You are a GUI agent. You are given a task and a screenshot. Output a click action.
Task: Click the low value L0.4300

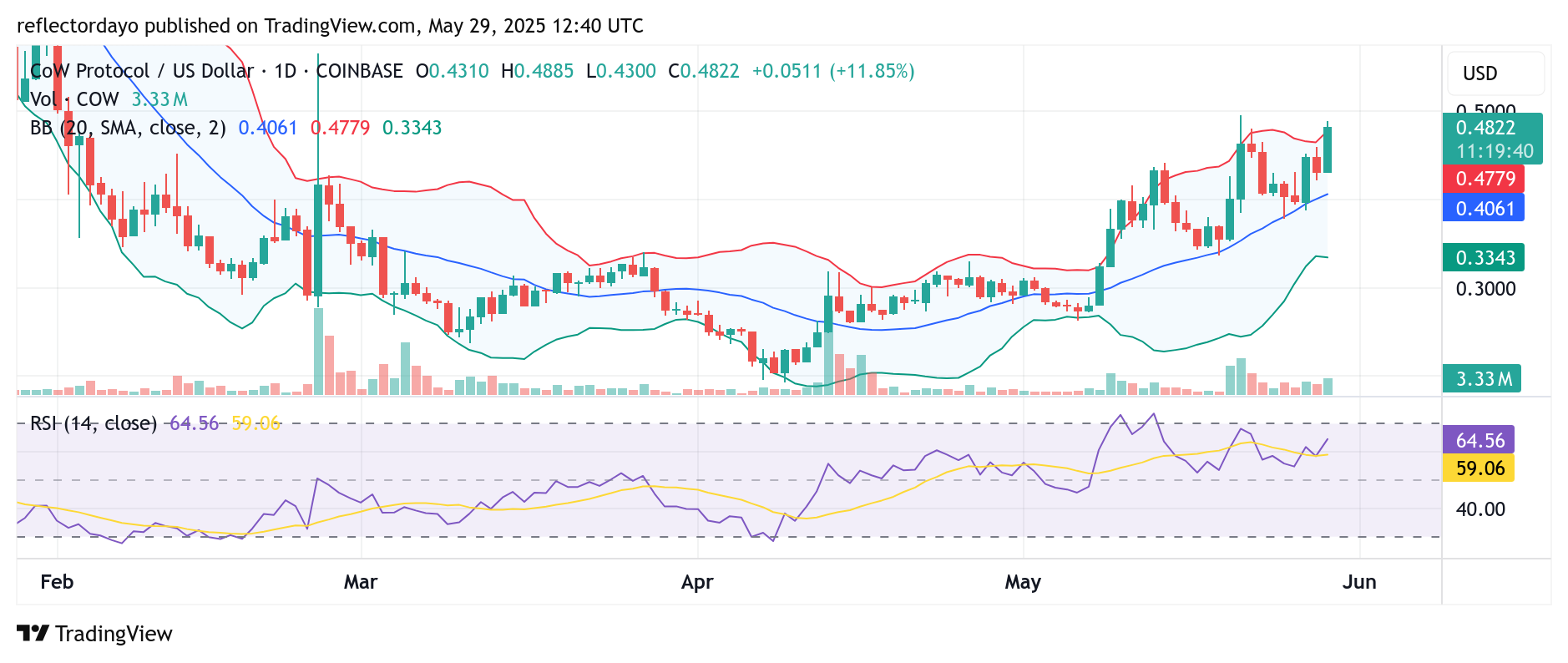(621, 71)
